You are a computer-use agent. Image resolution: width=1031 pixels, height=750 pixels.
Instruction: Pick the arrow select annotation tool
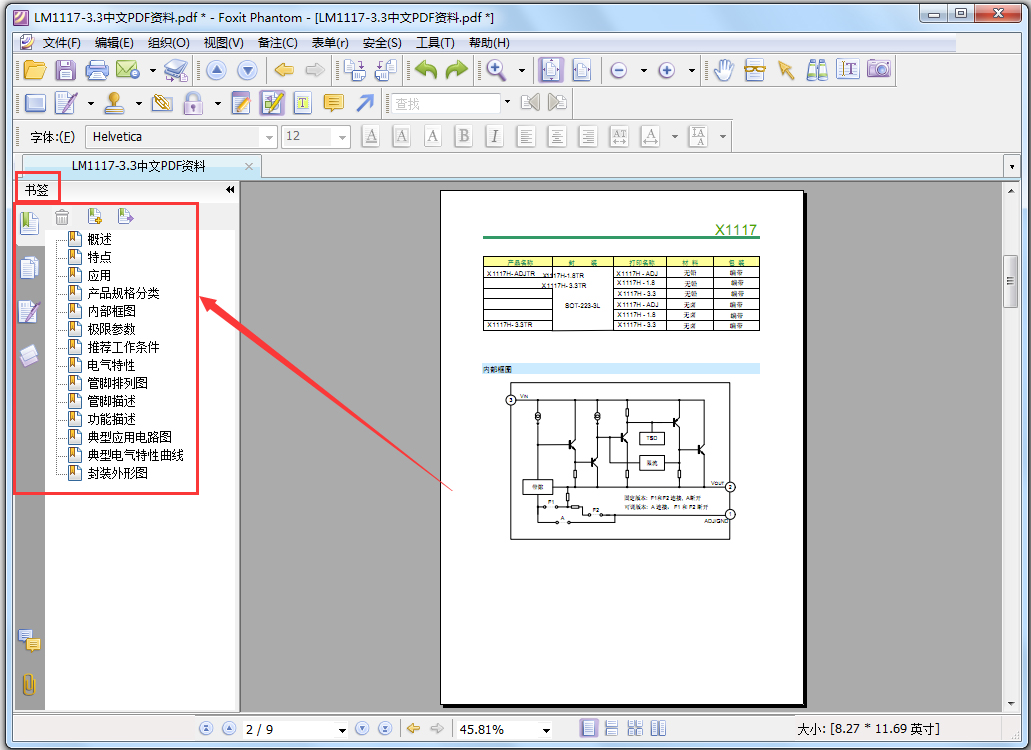tap(786, 70)
